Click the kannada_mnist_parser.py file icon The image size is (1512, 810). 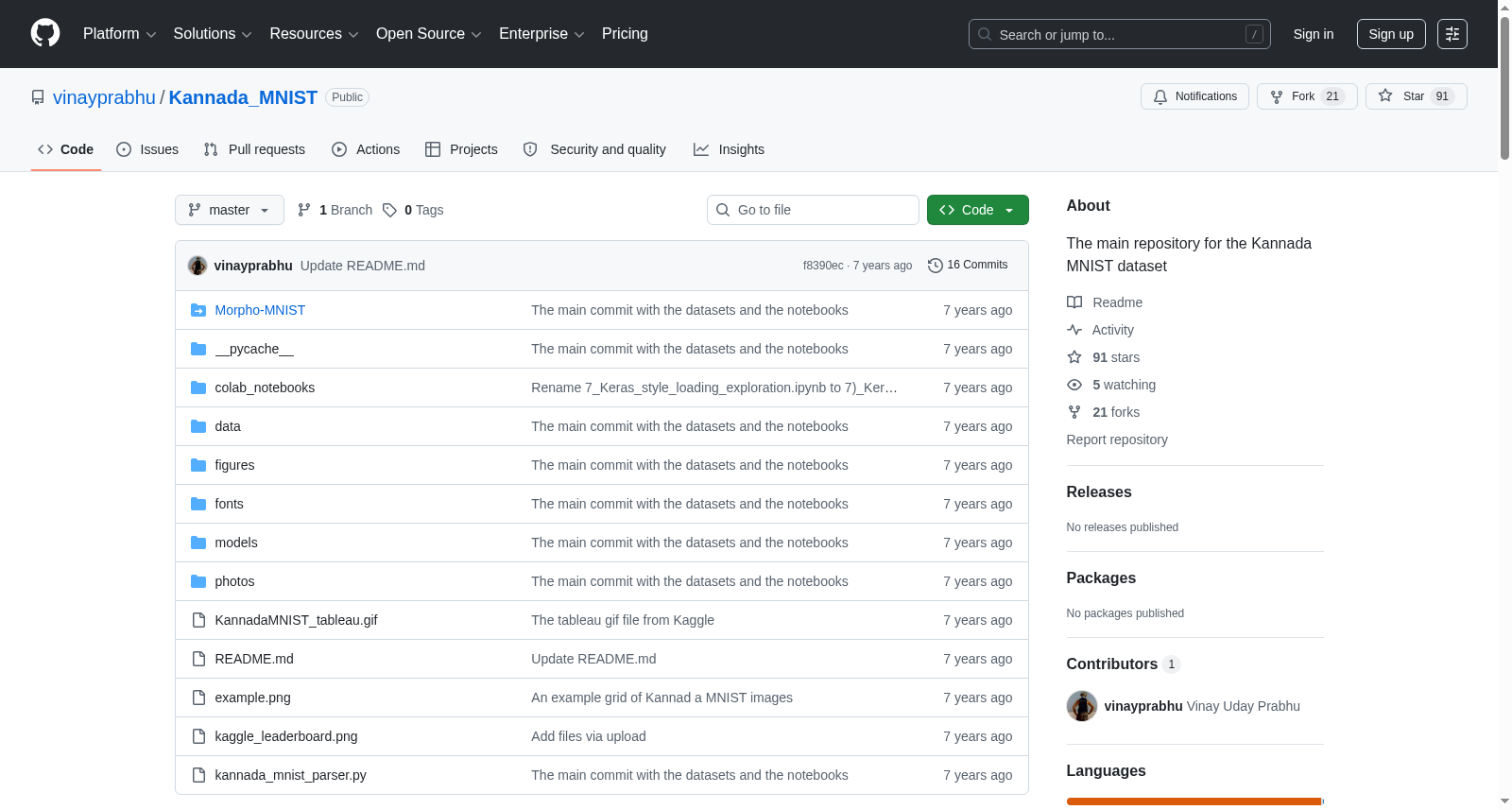(x=198, y=775)
